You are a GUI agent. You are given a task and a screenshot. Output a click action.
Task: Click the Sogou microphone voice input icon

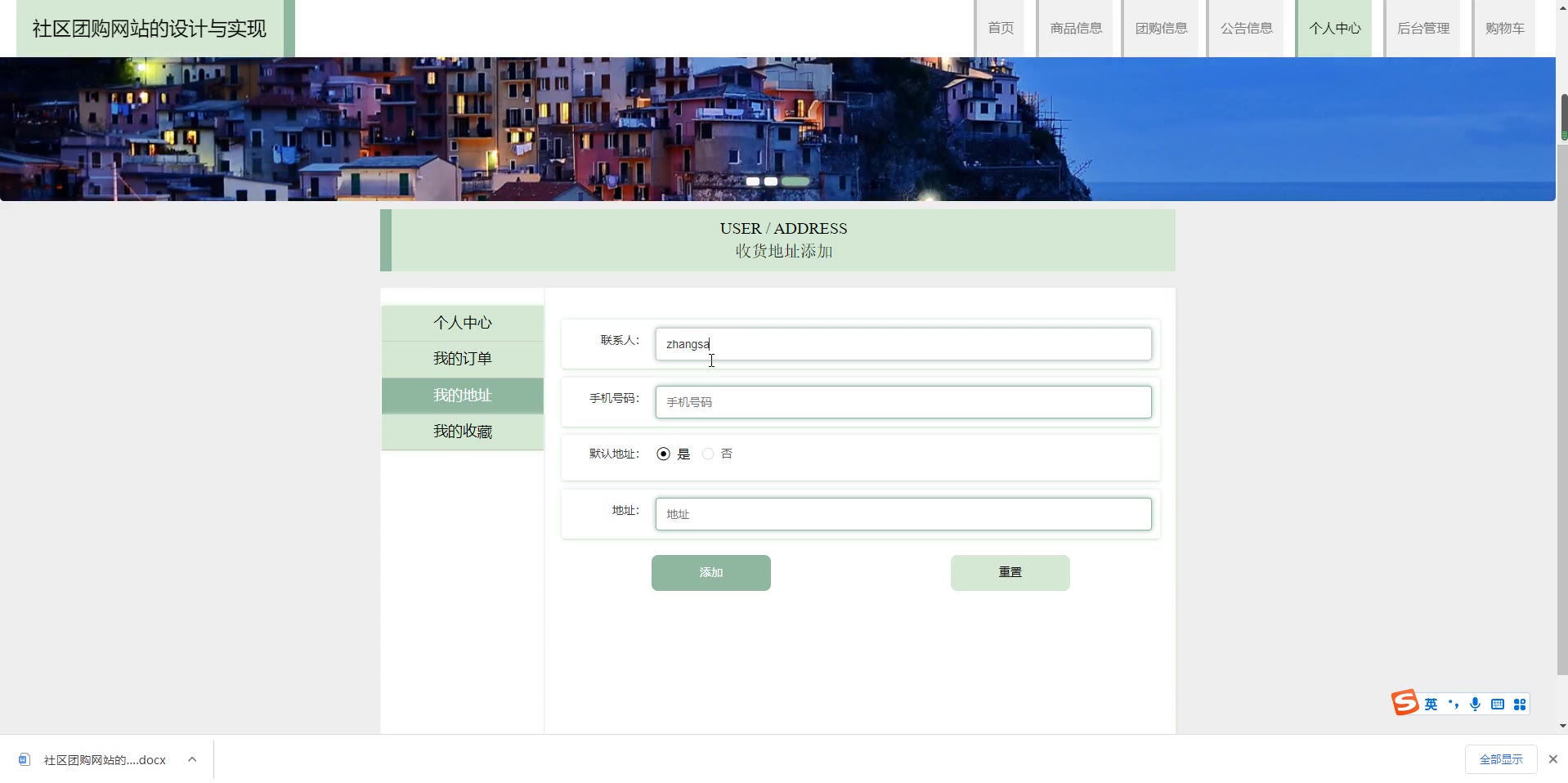coord(1475,705)
